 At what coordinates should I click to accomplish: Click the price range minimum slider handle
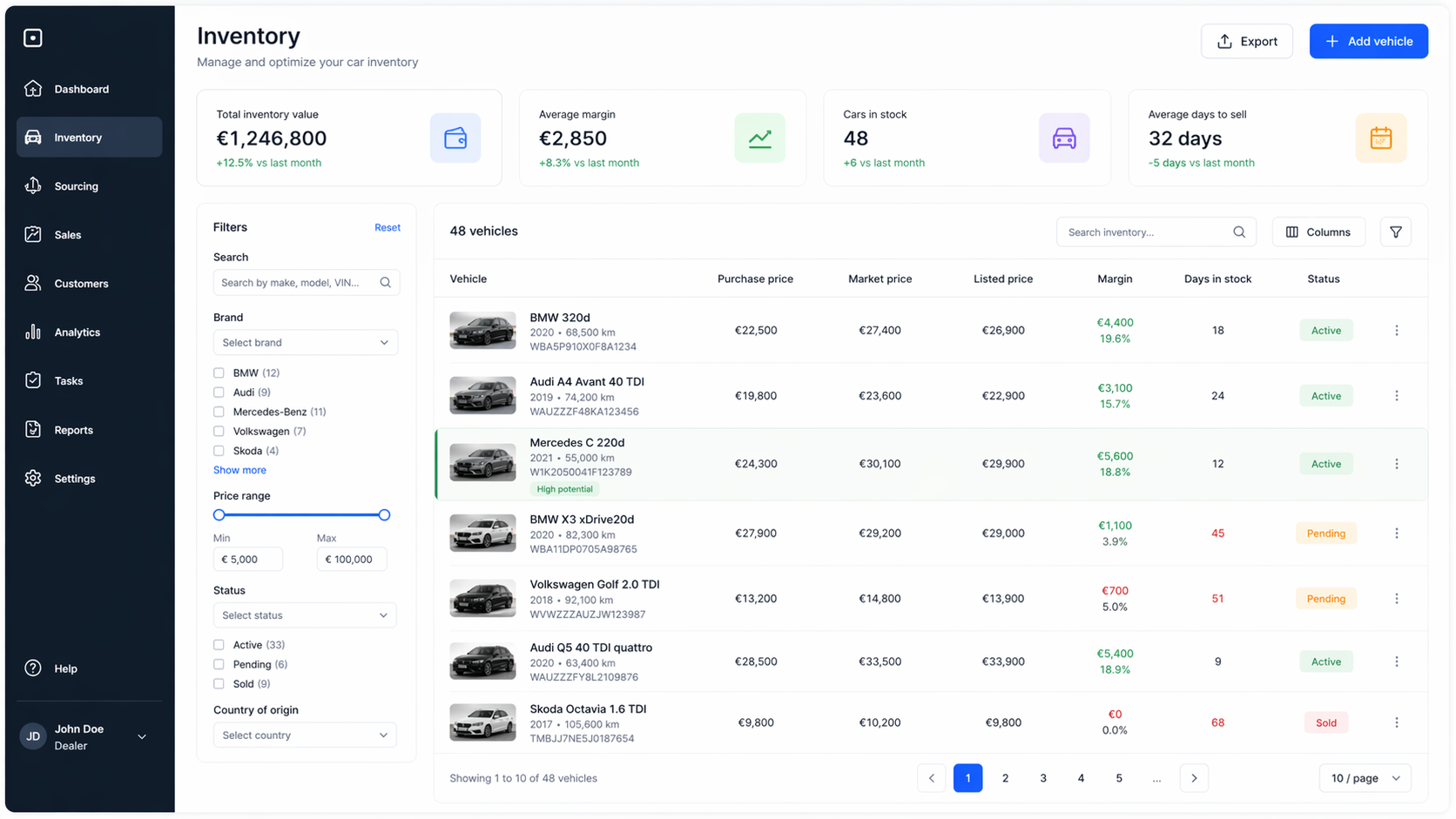(x=219, y=515)
